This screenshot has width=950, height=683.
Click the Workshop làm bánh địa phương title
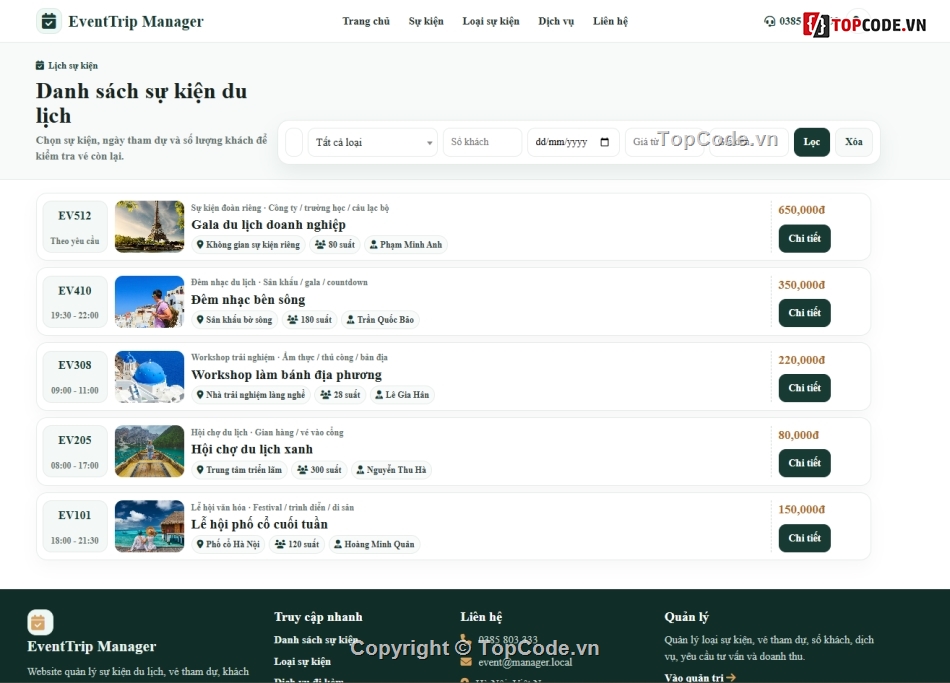[x=287, y=375]
